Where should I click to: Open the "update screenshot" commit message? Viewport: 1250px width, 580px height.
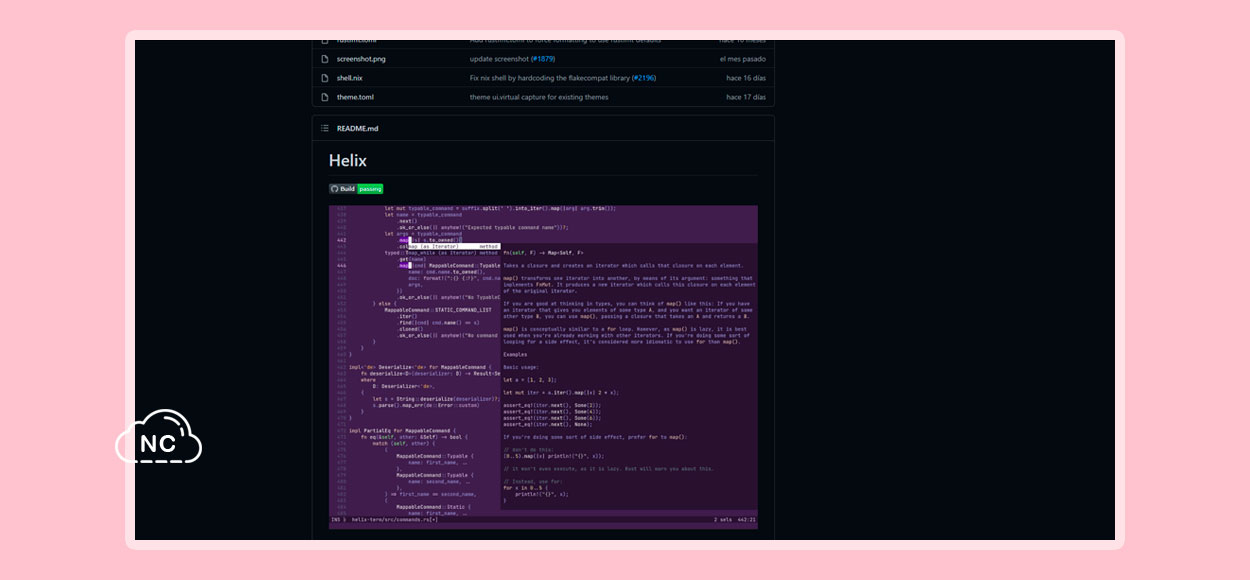pyautogui.click(x=499, y=59)
